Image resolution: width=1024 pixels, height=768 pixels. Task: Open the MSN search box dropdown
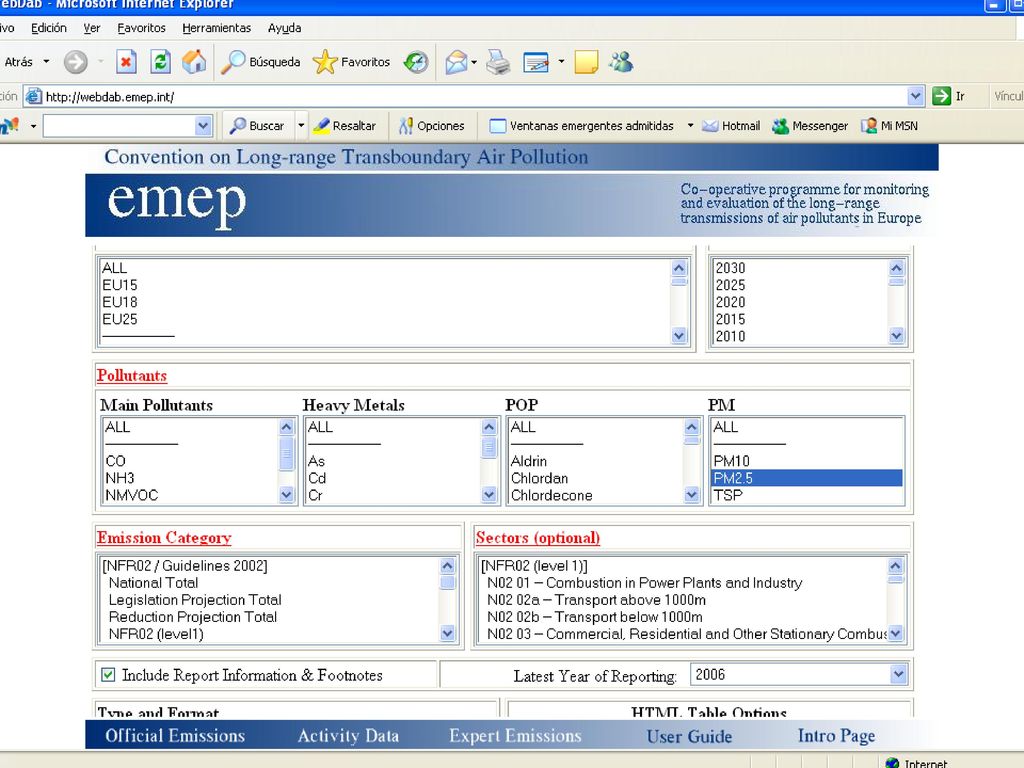click(204, 125)
